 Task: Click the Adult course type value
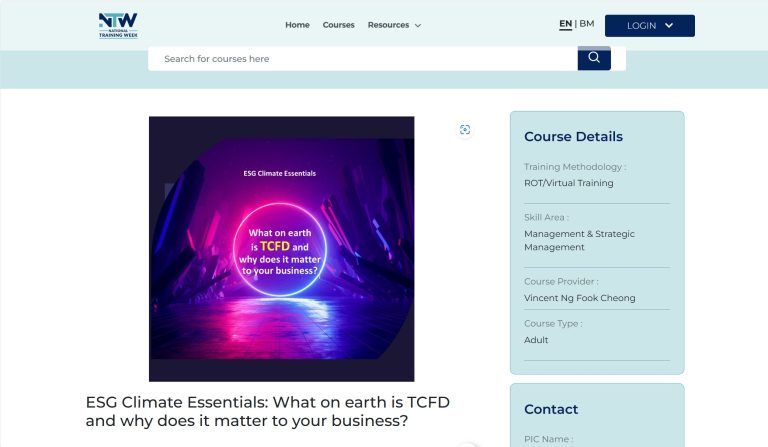click(536, 340)
